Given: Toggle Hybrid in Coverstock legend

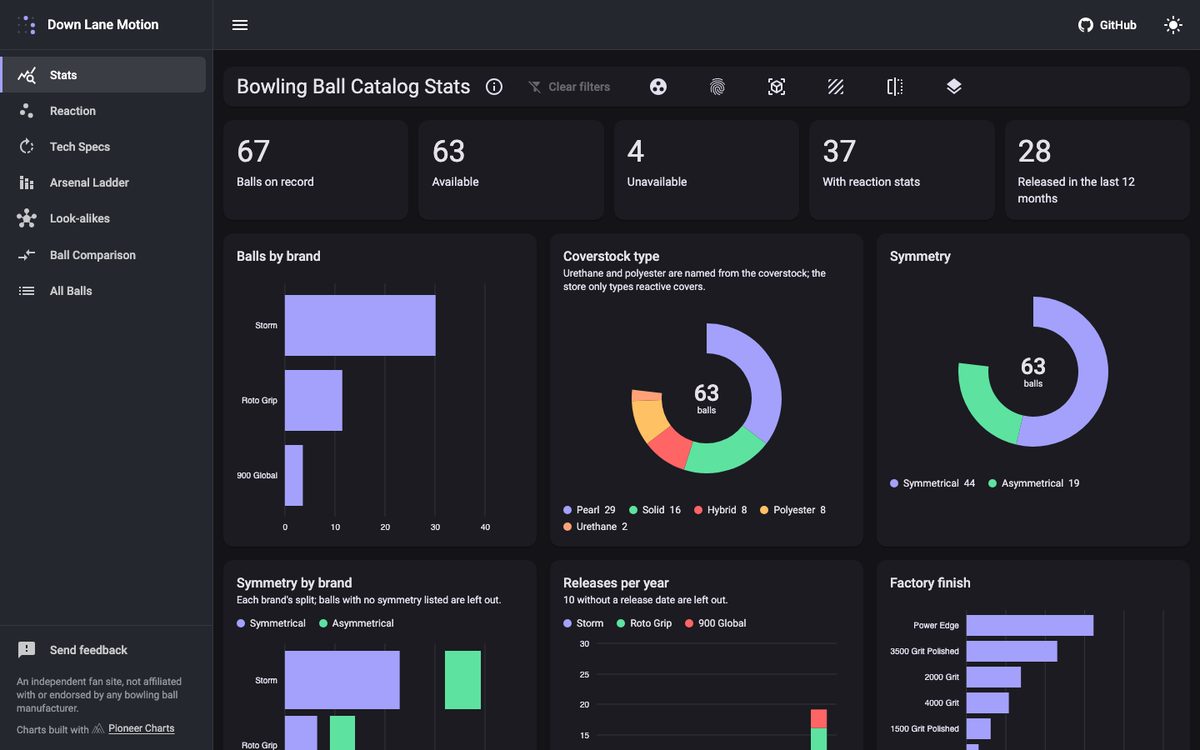Looking at the screenshot, I should click(721, 510).
